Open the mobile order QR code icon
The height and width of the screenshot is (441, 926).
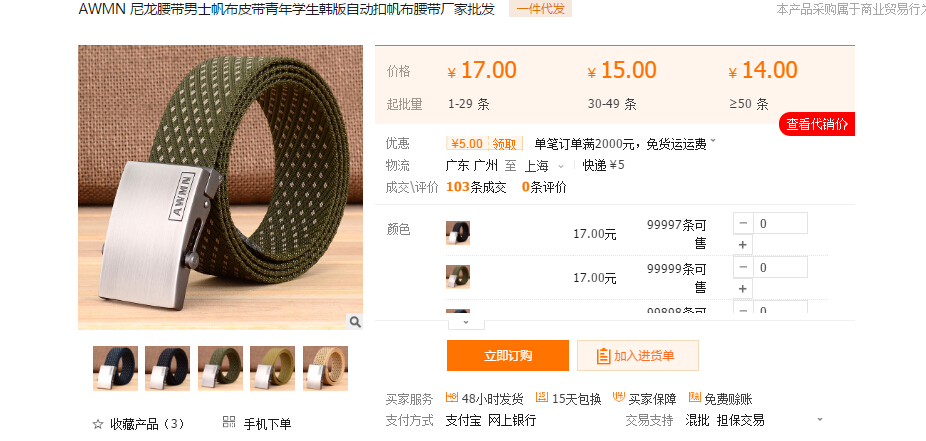[x=229, y=422]
